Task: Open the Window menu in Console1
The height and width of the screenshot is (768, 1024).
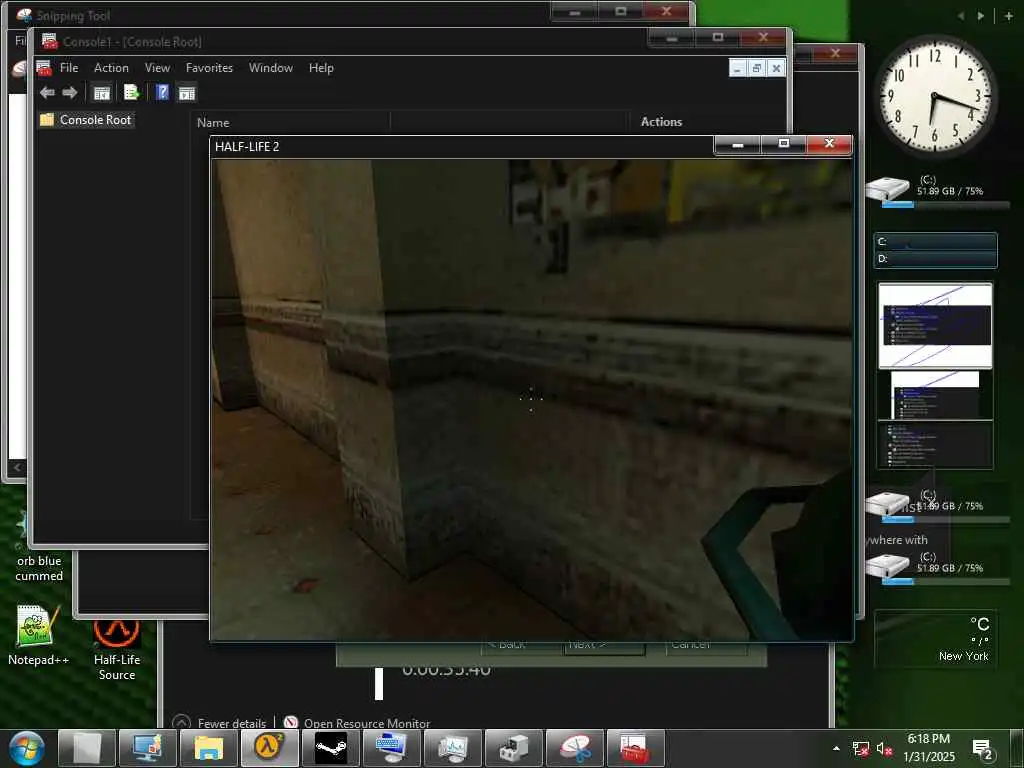Action: click(x=270, y=68)
